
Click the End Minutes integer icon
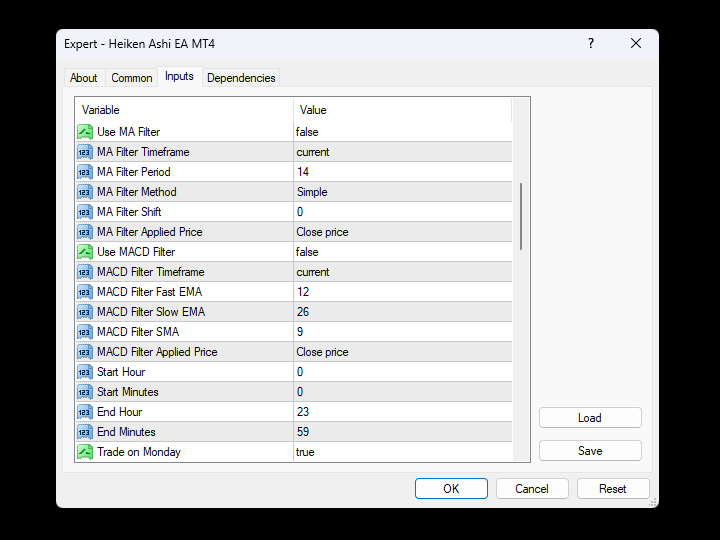(x=85, y=432)
